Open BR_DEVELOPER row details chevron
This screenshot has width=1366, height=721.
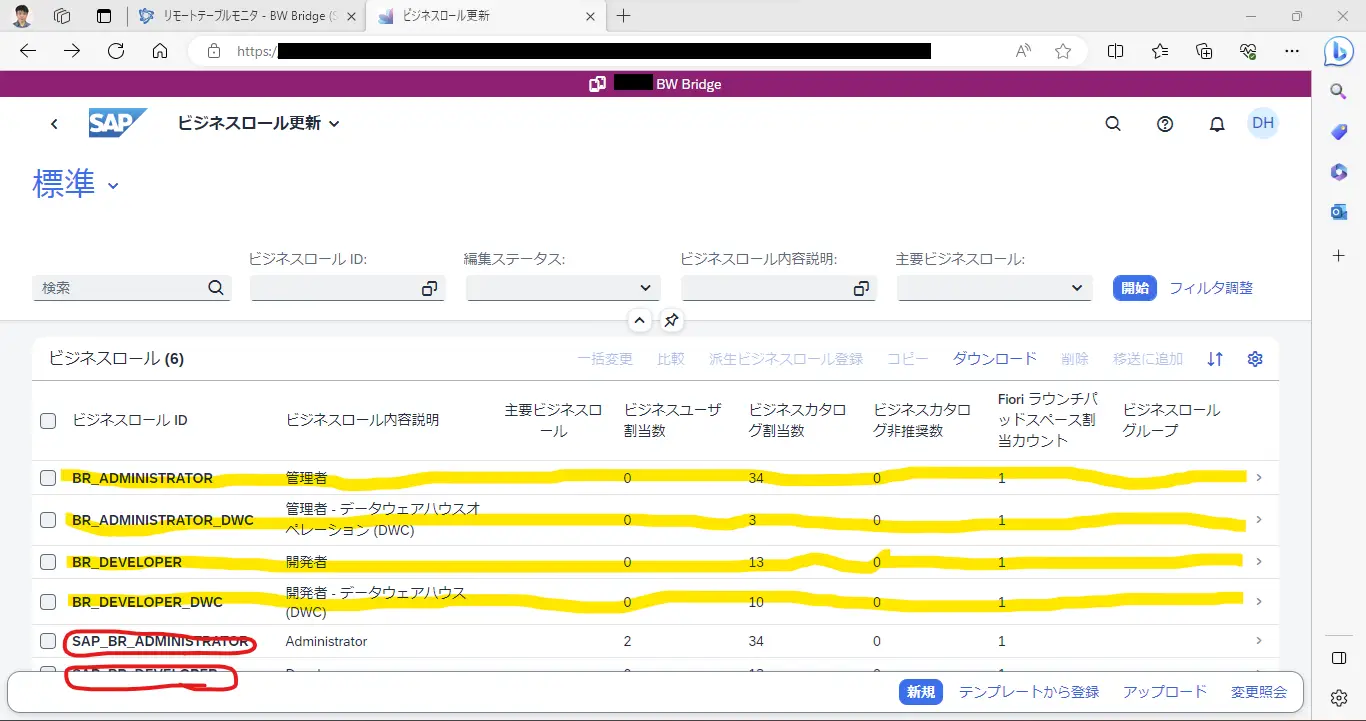[1259, 562]
